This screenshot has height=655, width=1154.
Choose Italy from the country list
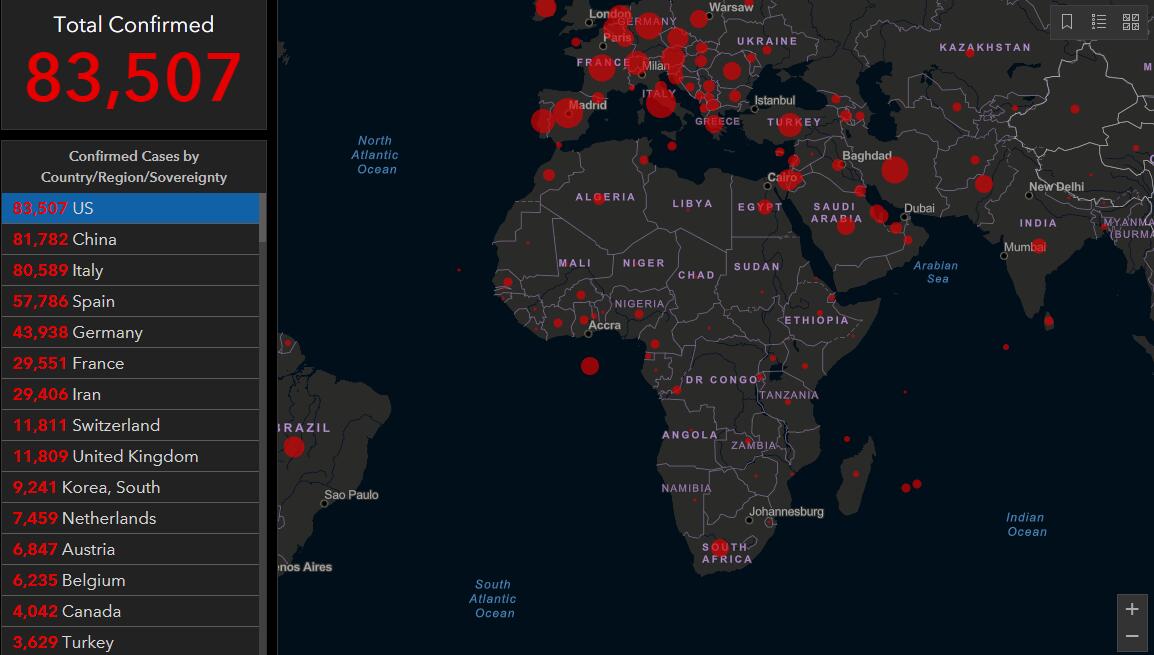pyautogui.click(x=130, y=270)
